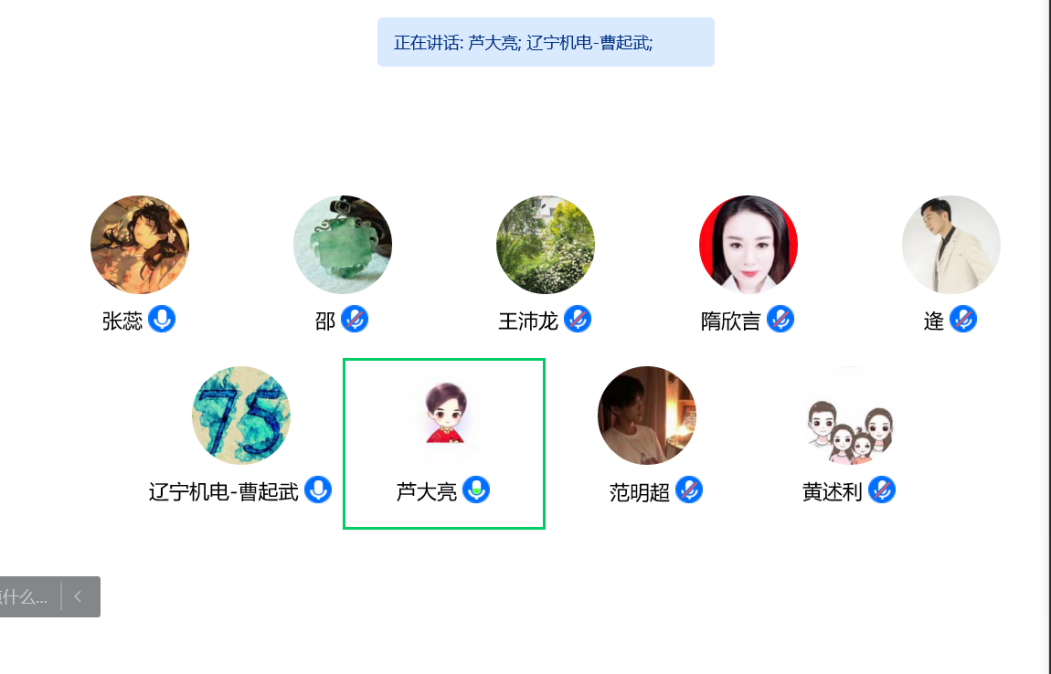
Task: Click the 正在讲话 speaking status banner
Action: click(546, 42)
